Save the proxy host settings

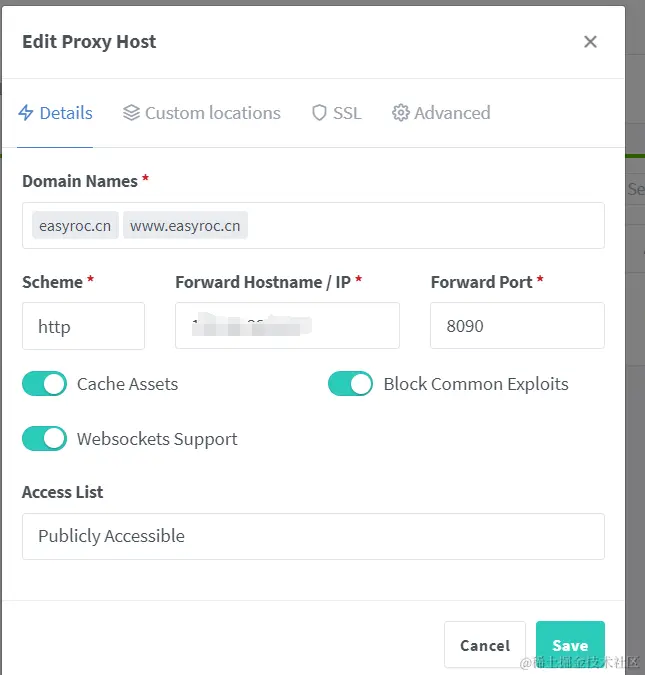tap(570, 645)
